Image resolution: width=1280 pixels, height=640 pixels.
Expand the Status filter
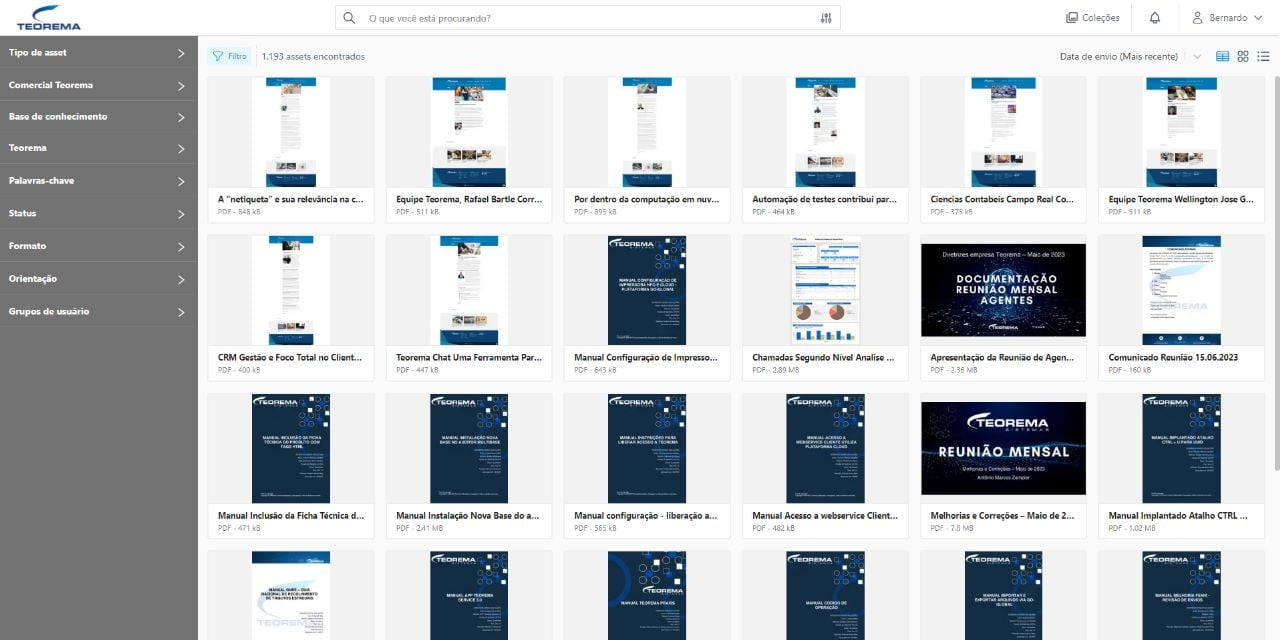pos(99,214)
